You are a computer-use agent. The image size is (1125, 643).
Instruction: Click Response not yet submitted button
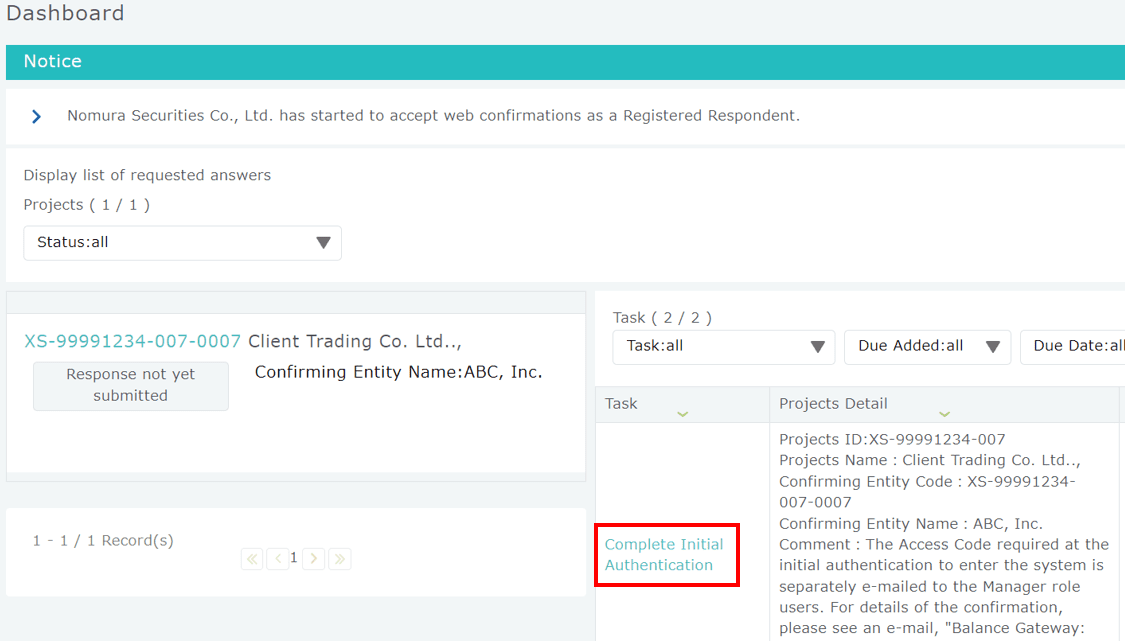[x=131, y=385]
